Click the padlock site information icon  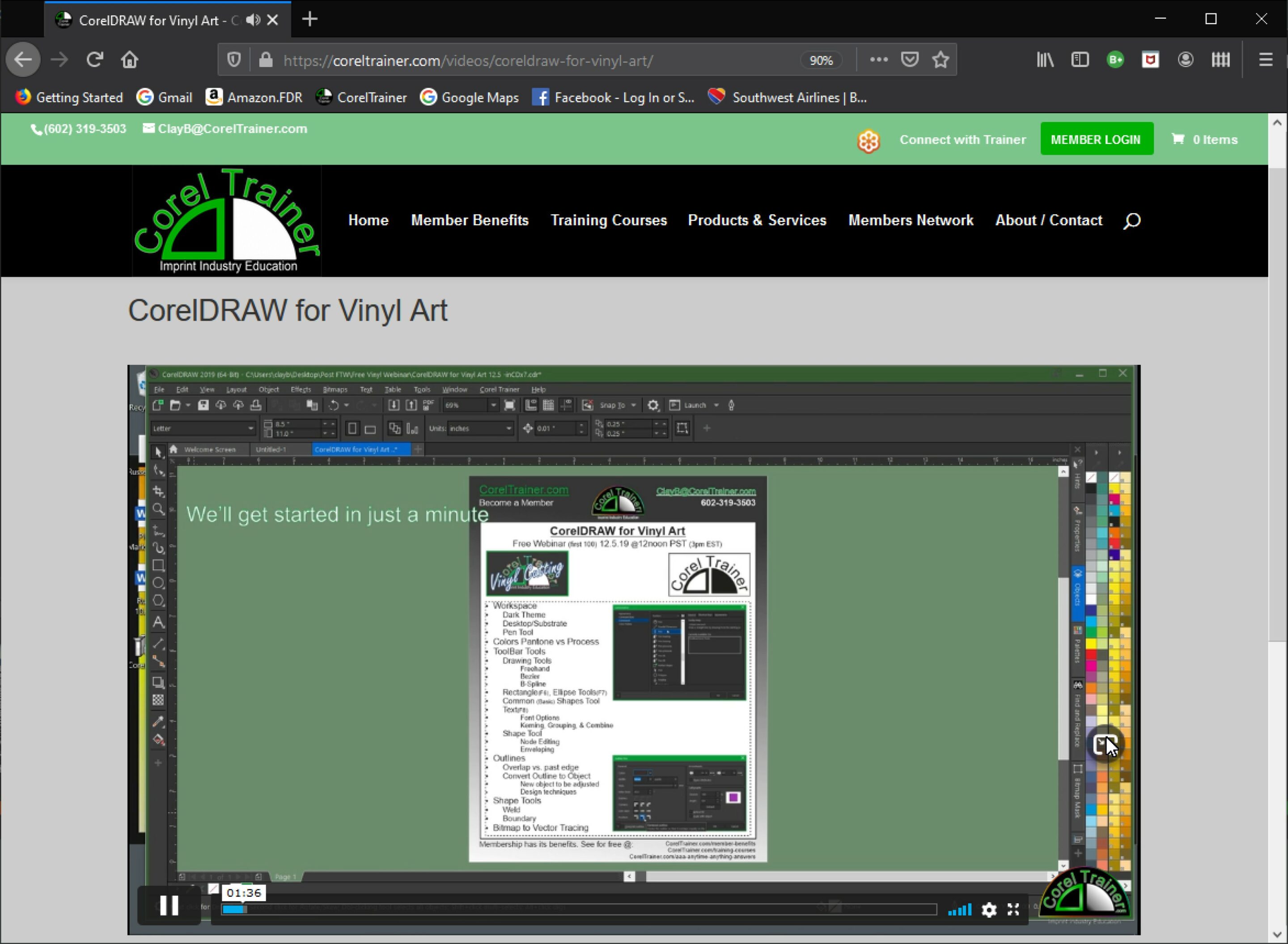click(x=266, y=59)
